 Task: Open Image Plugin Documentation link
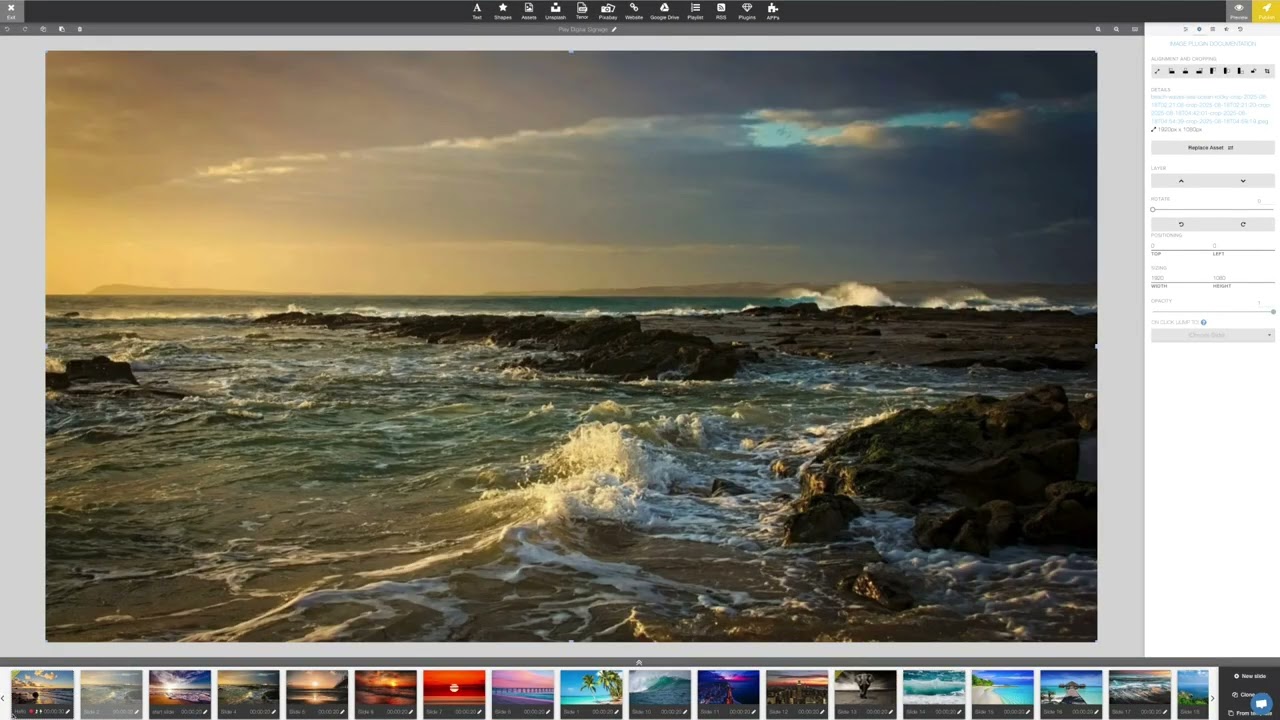(x=1212, y=44)
